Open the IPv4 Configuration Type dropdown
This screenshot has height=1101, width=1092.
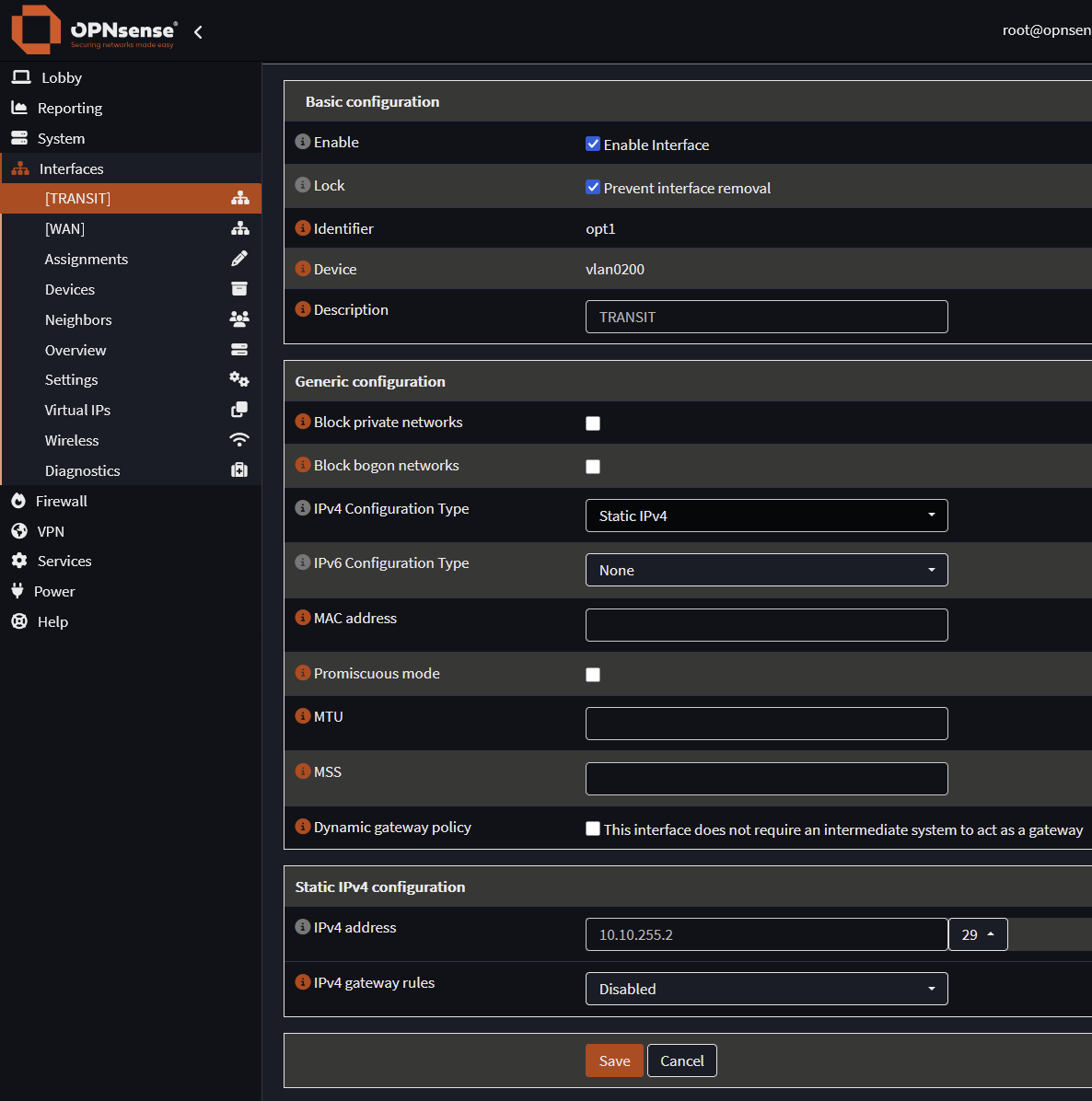tap(766, 516)
